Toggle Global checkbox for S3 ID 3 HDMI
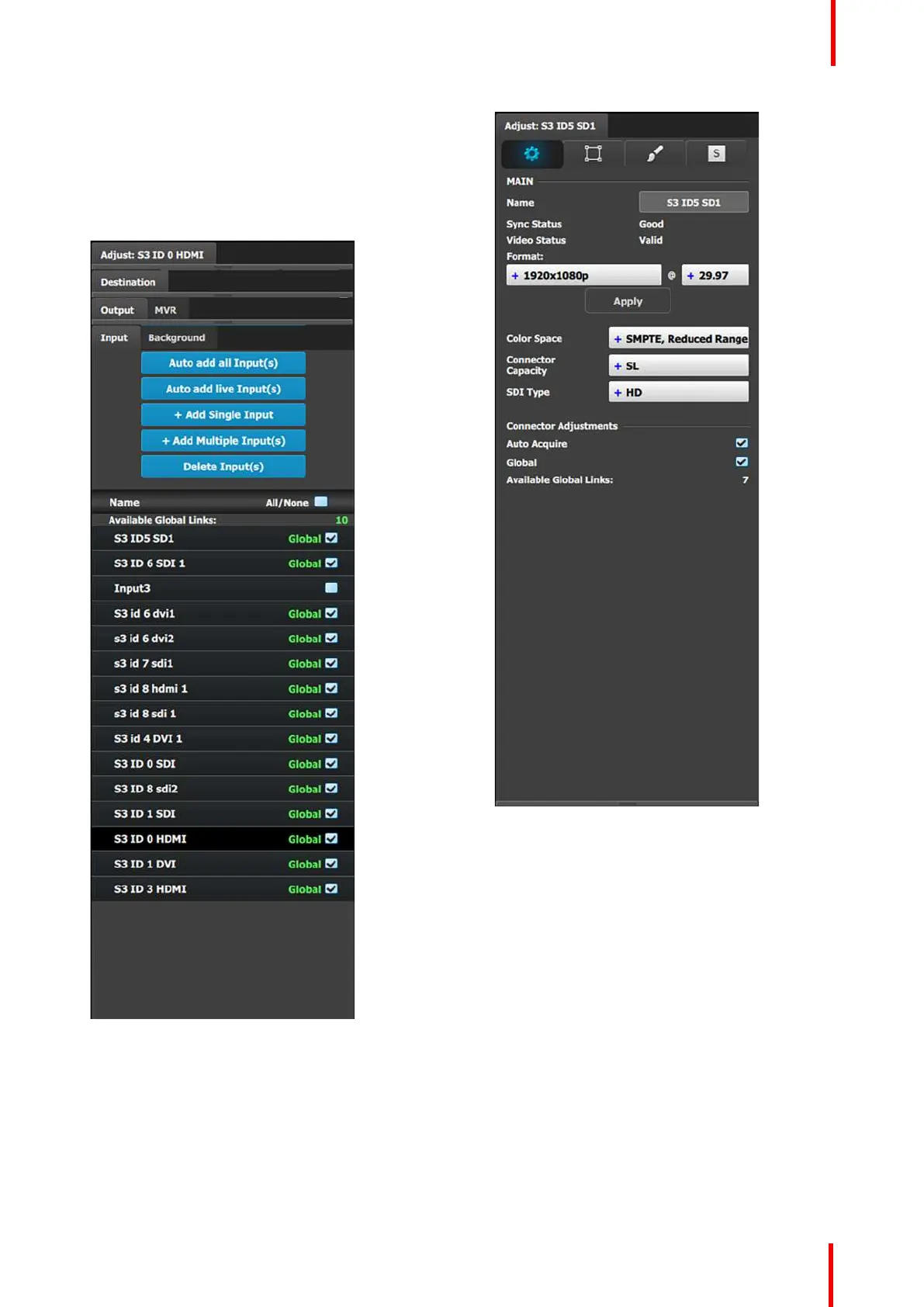Viewport: 924px width, 1307px height. [x=331, y=889]
